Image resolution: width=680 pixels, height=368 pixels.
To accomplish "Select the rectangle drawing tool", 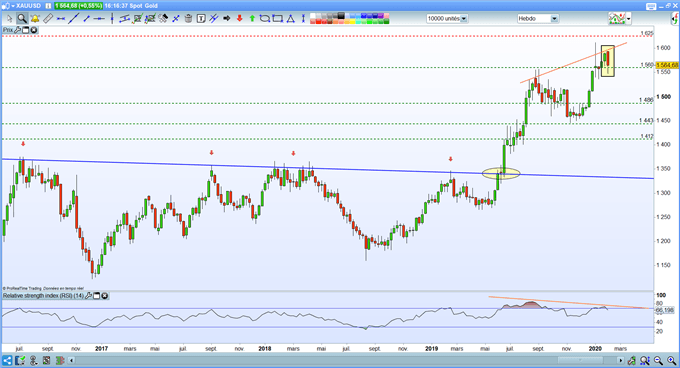I will tap(277, 19).
